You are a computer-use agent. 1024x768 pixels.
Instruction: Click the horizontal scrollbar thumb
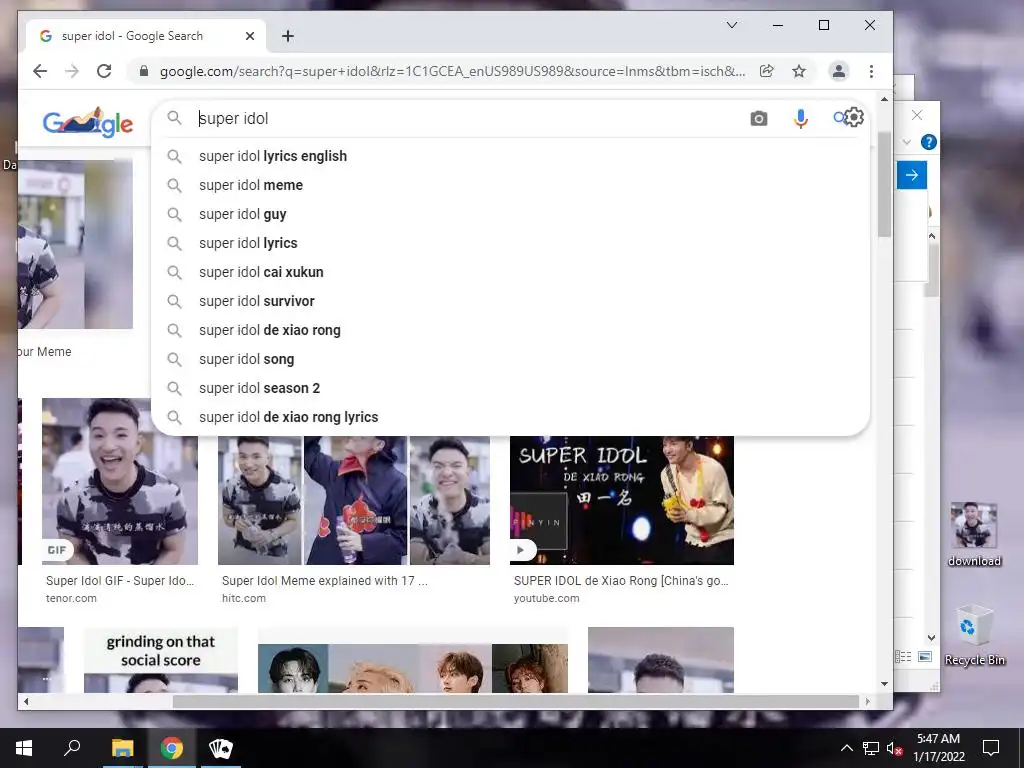click(x=515, y=701)
